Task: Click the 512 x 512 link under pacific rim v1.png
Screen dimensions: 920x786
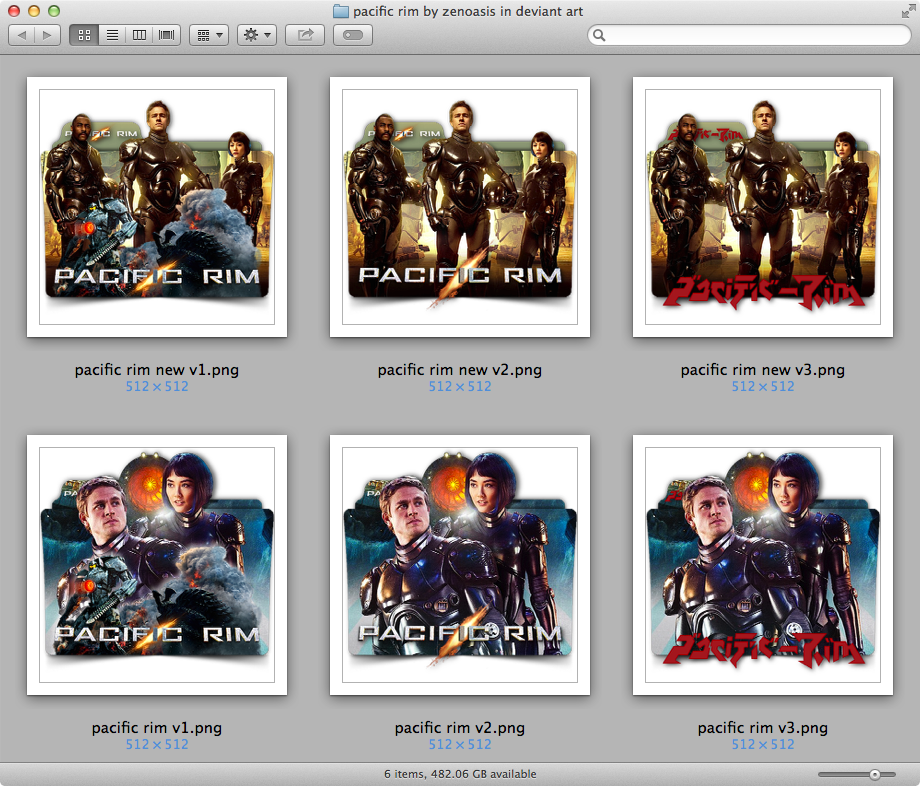Action: point(156,744)
